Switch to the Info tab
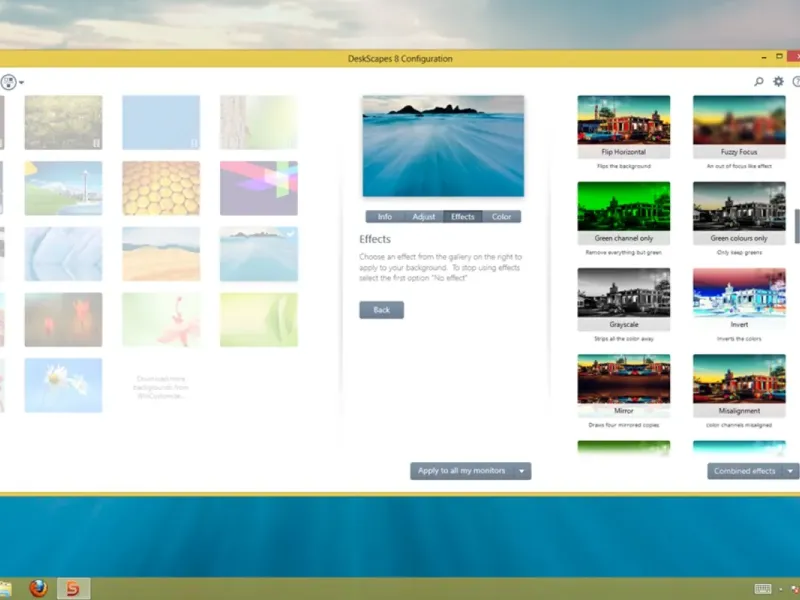Screen dimensions: 800x600 [385, 217]
